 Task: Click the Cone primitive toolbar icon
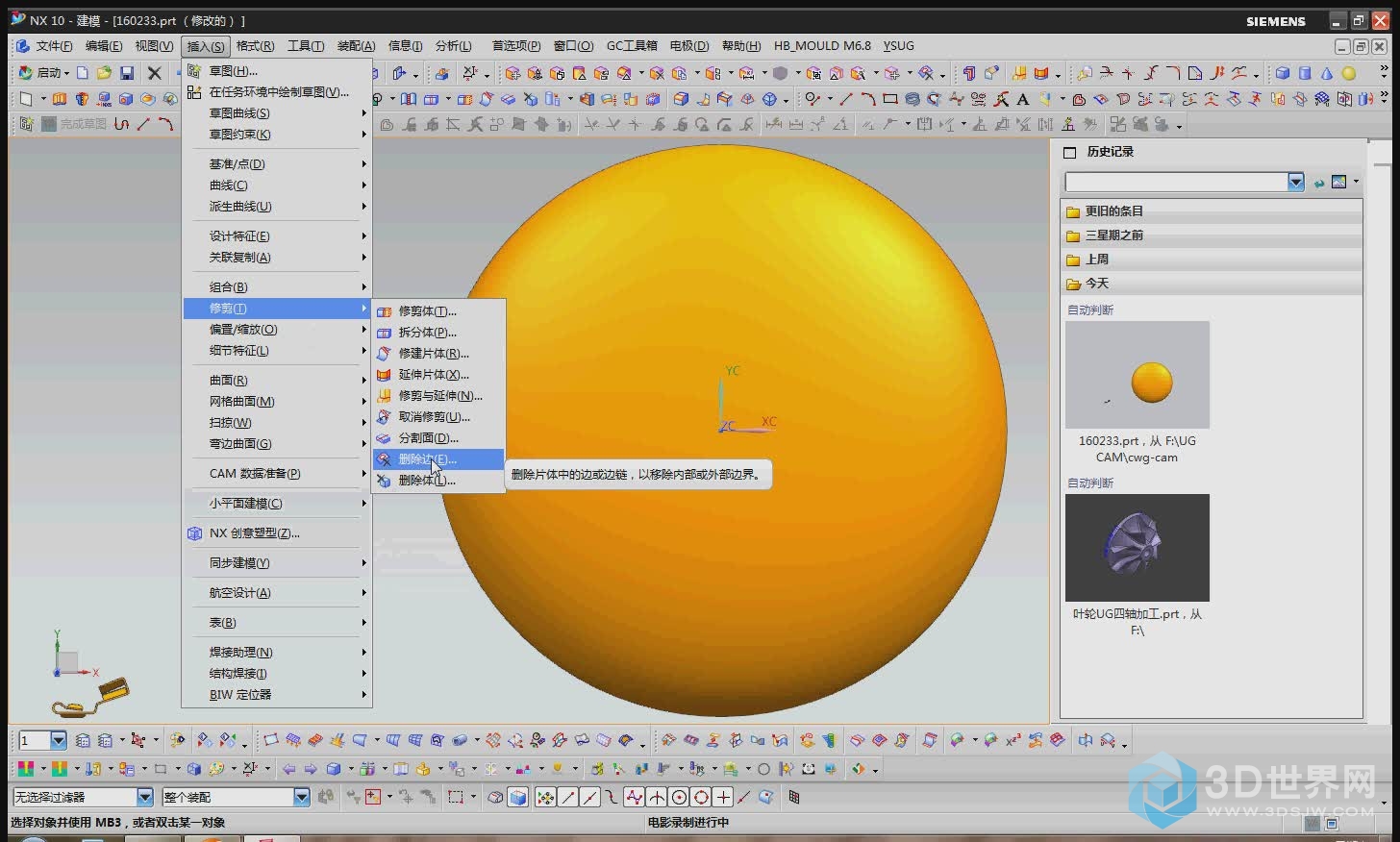click(1327, 73)
